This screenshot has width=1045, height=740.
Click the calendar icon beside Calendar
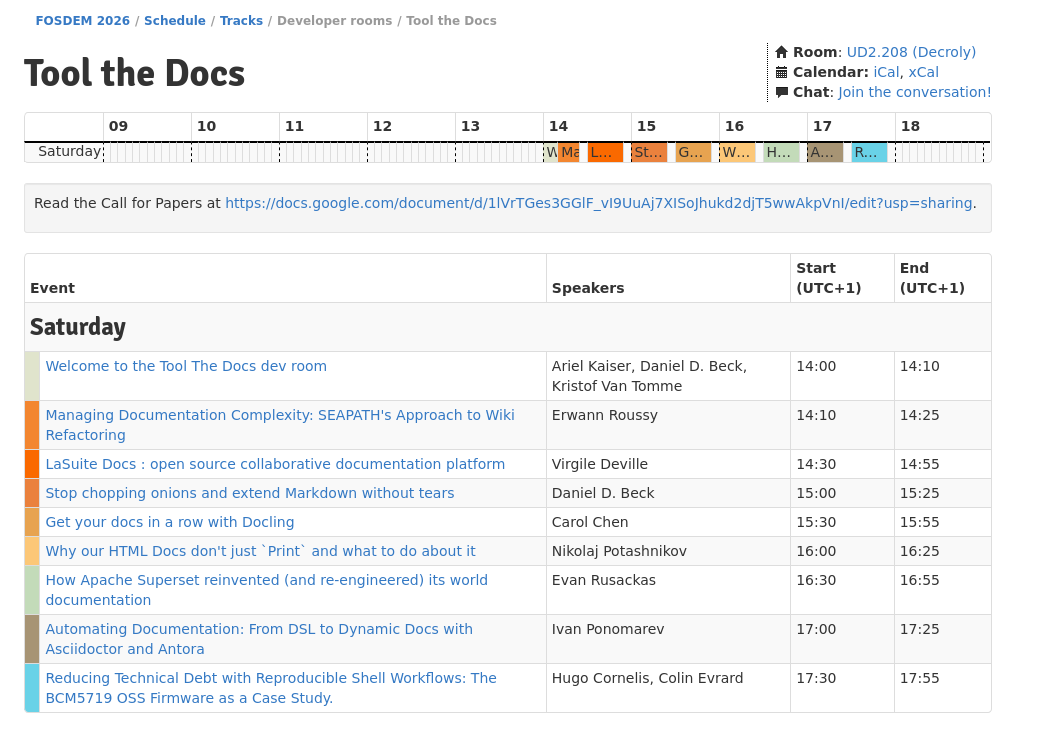782,72
